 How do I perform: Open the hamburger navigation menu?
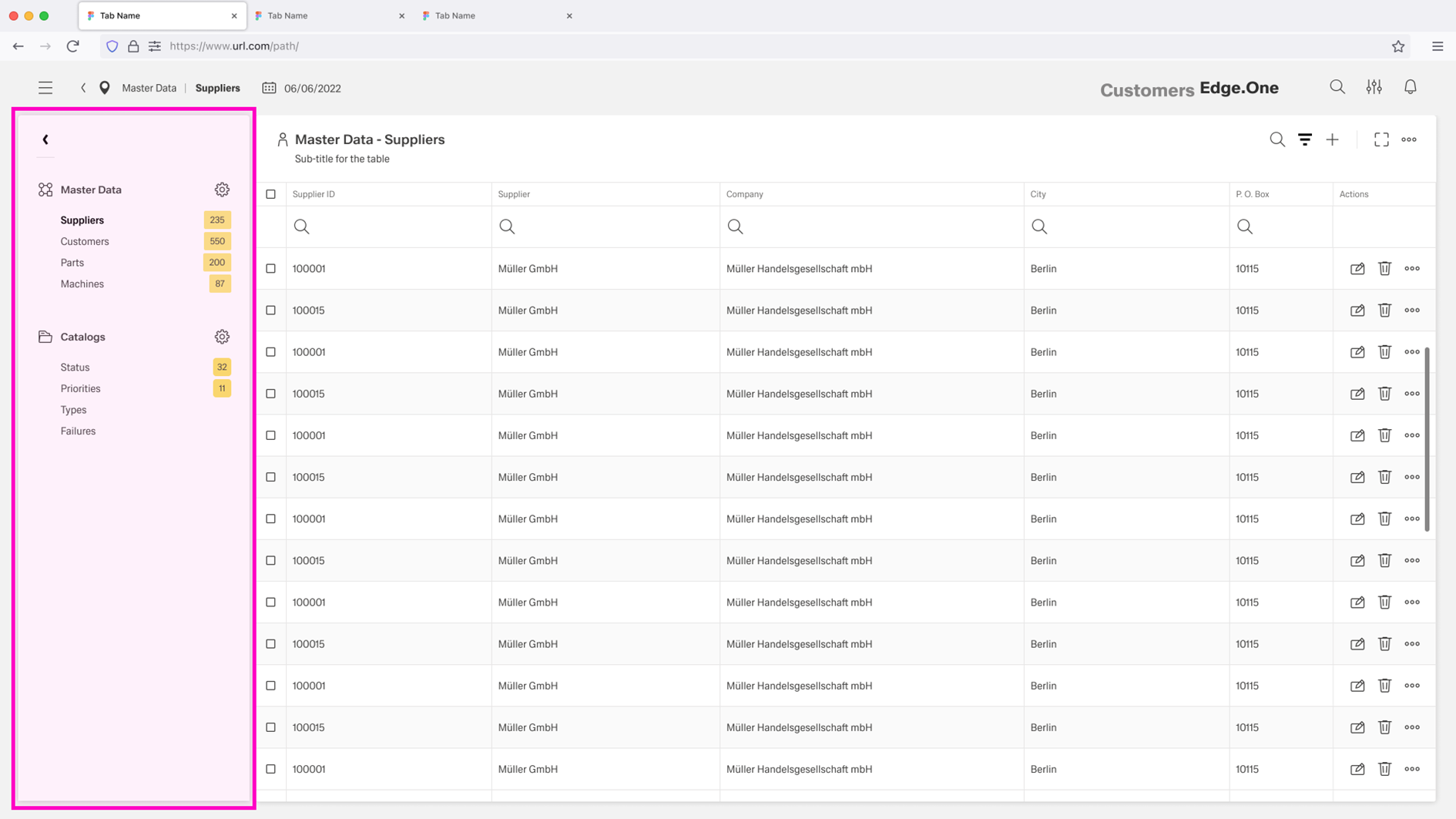(45, 88)
